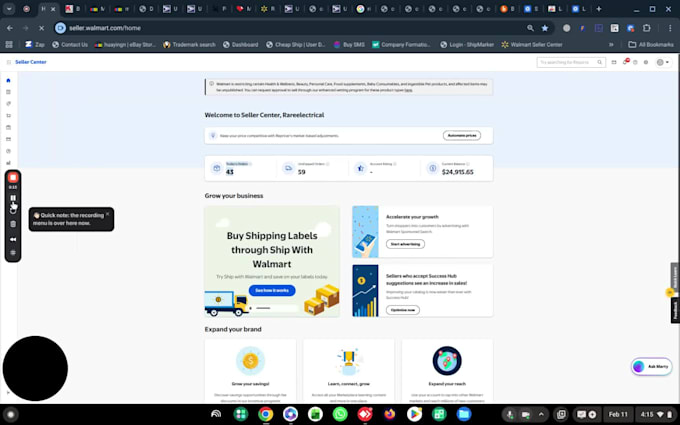Expand hidden bookmarks chevron

(x=611, y=44)
